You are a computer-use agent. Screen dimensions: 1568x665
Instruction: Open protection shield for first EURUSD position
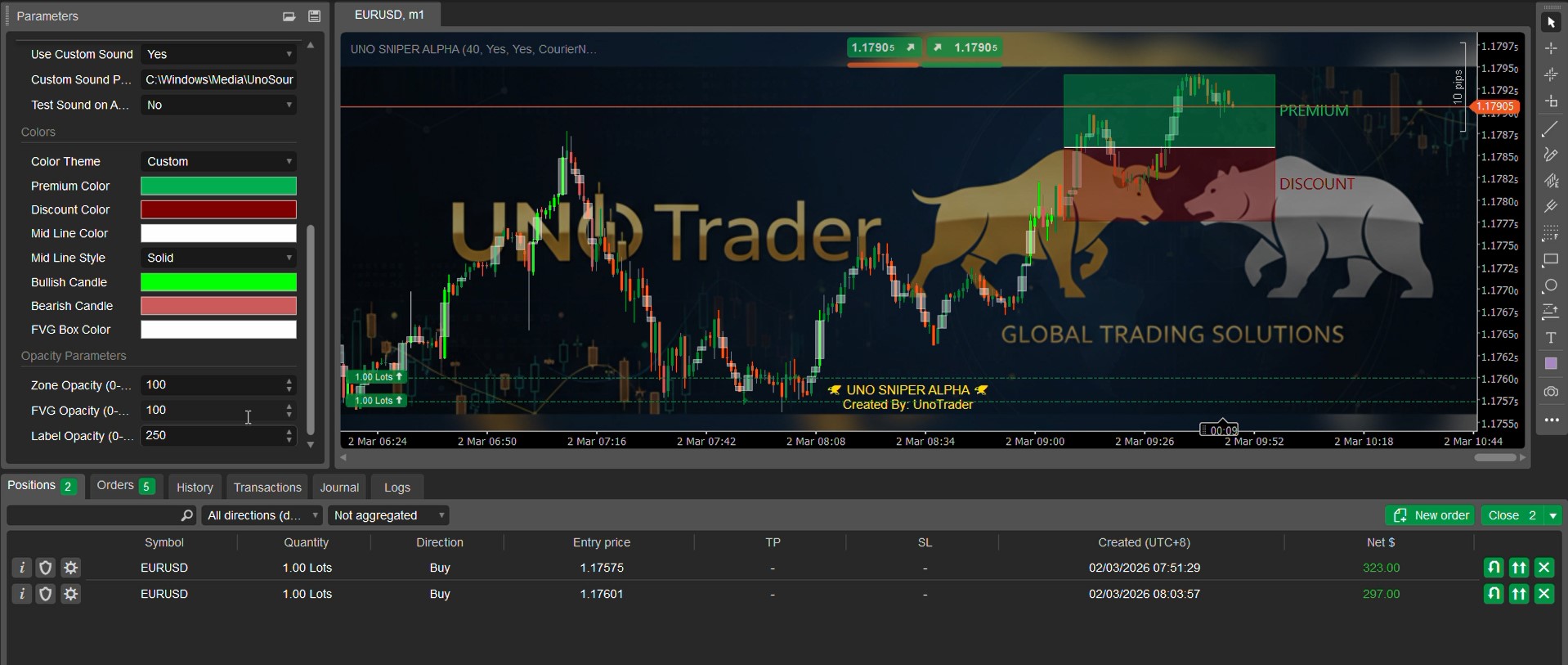click(46, 568)
